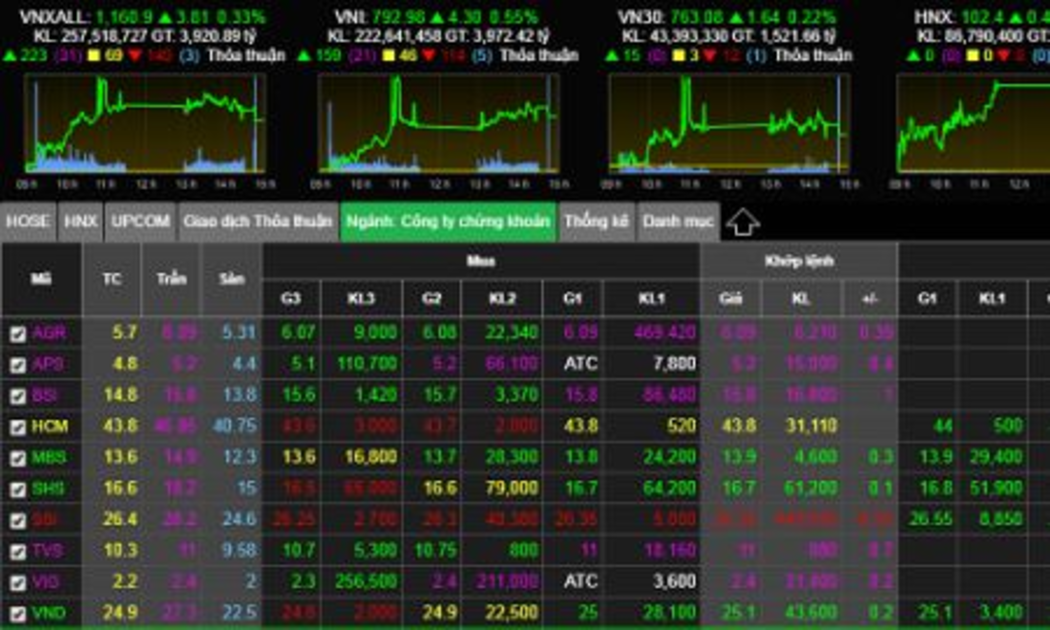Untick the SSI stock checkbox

[x=17, y=520]
